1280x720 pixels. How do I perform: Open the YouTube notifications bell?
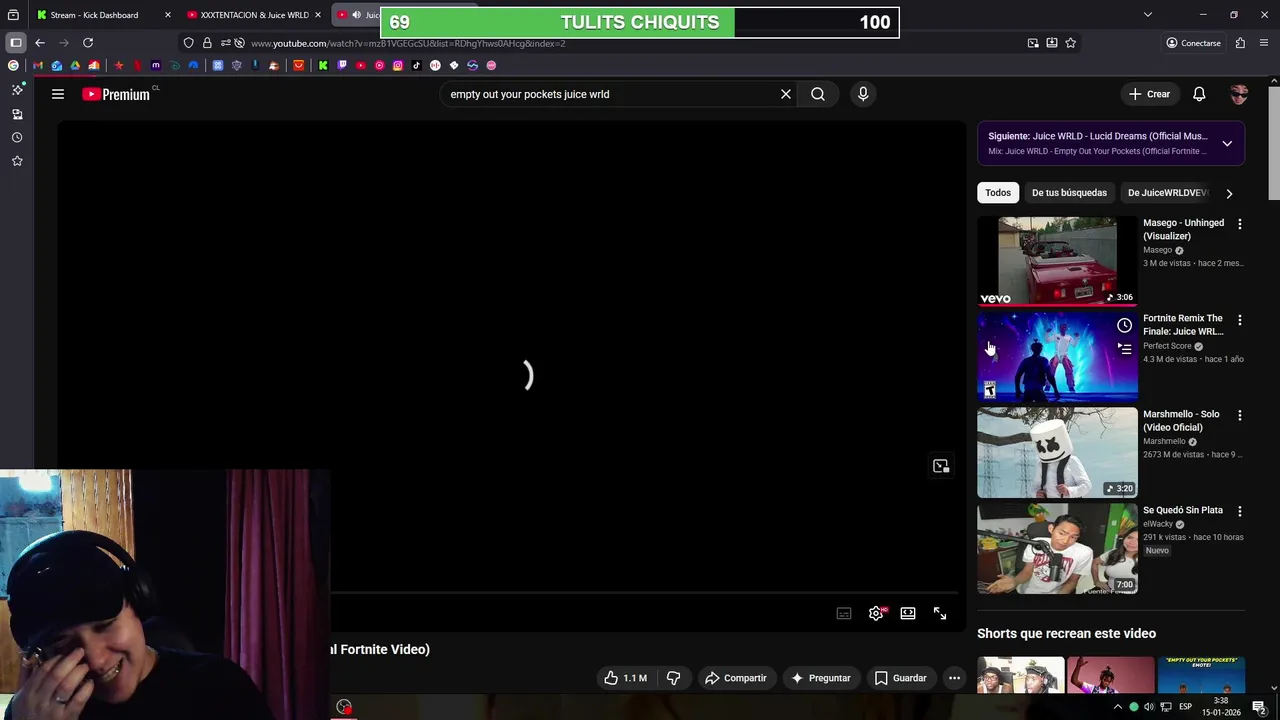[x=1199, y=94]
